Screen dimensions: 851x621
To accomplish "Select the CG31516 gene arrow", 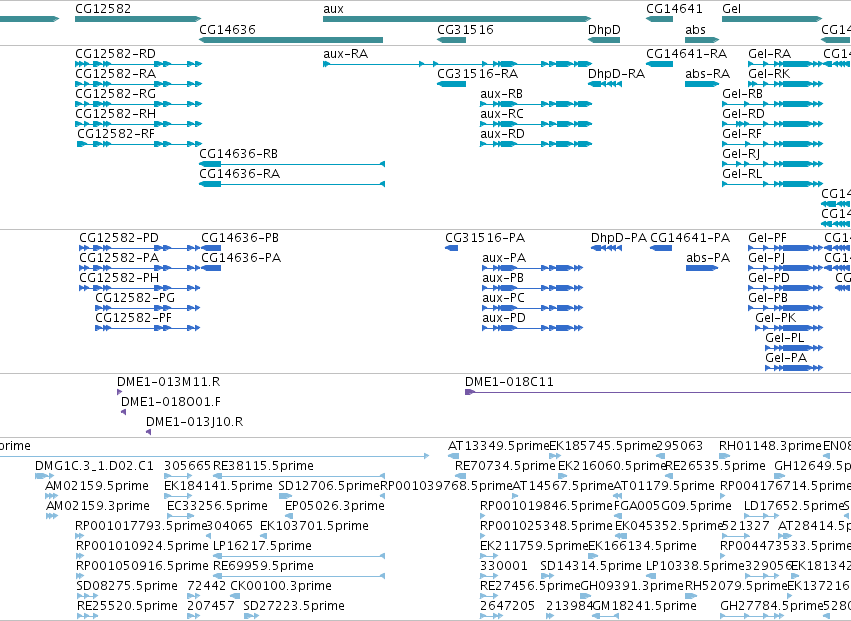I will (452, 40).
